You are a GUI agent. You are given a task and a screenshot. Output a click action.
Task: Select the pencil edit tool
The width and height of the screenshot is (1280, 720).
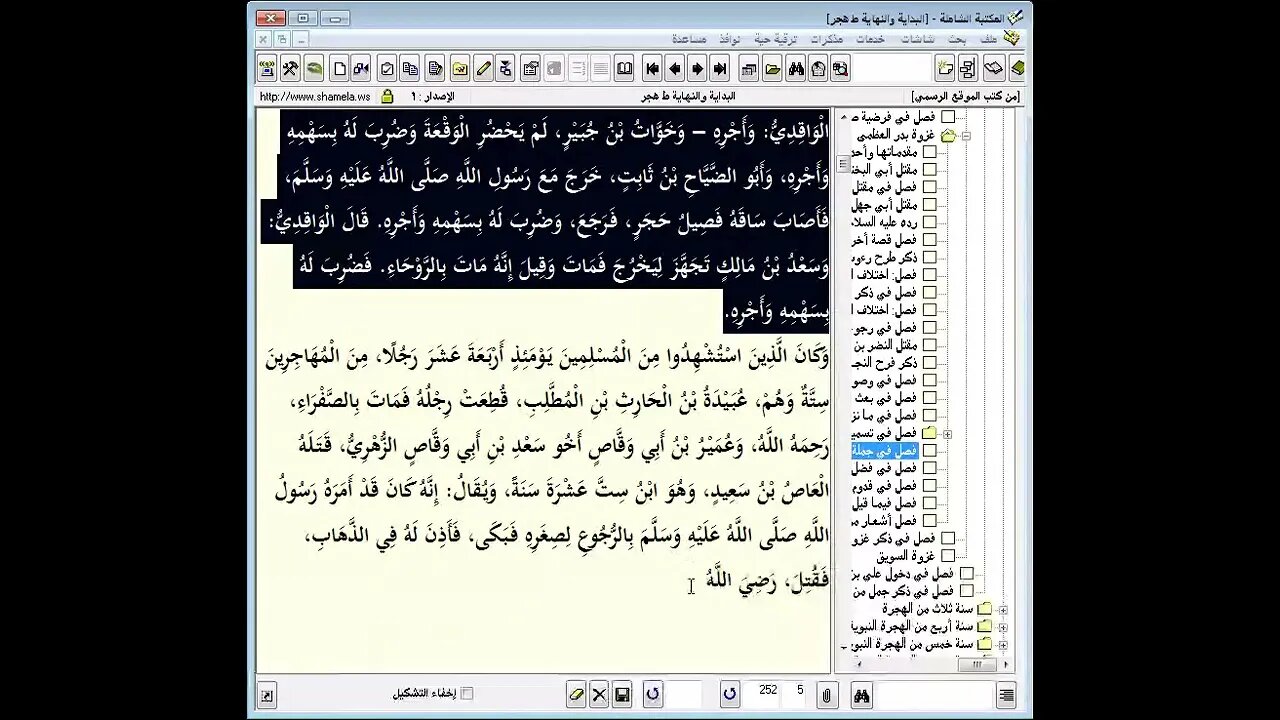pyautogui.click(x=483, y=69)
